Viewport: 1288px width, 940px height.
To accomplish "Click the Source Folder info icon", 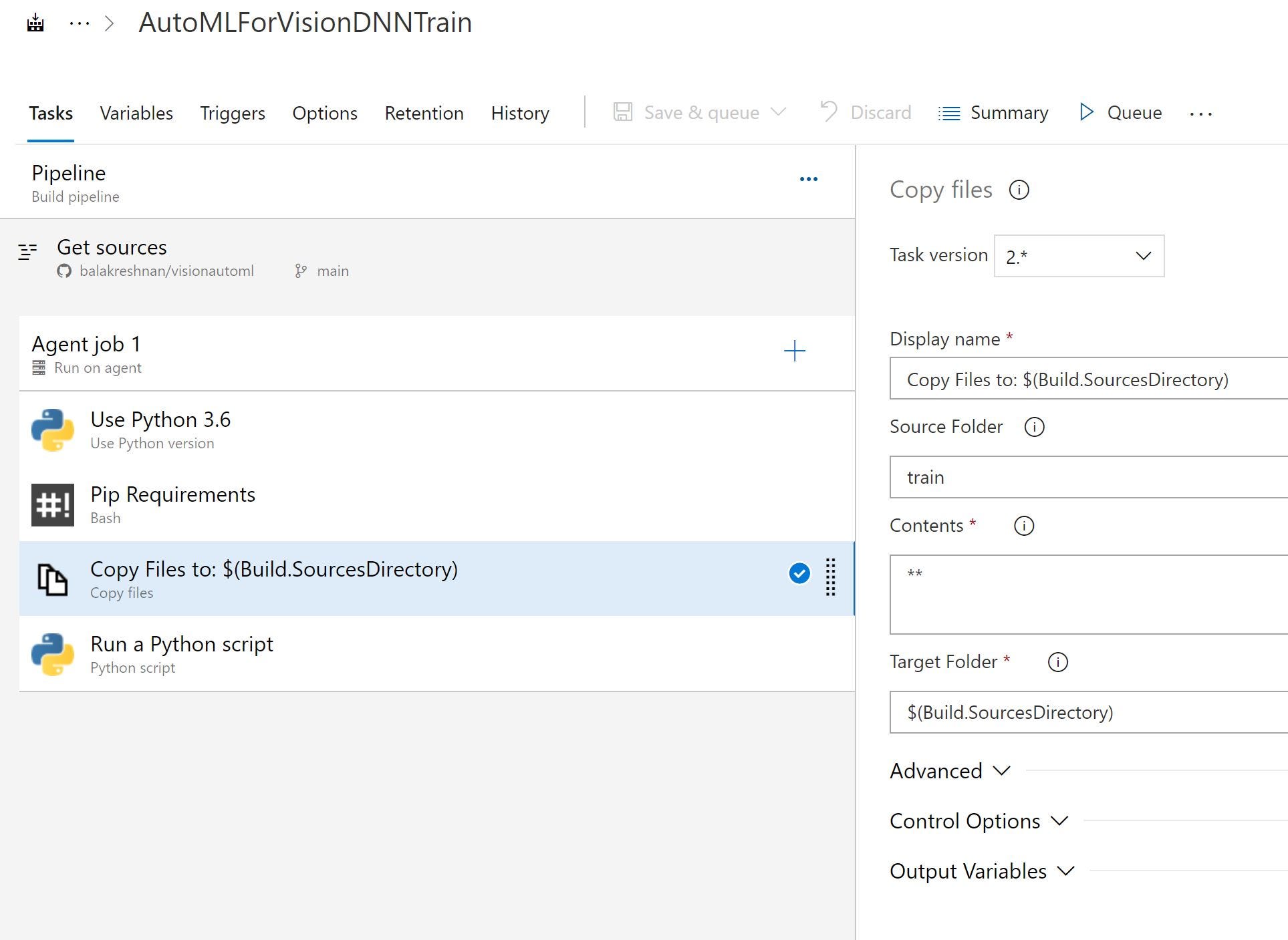I will click(x=1034, y=427).
